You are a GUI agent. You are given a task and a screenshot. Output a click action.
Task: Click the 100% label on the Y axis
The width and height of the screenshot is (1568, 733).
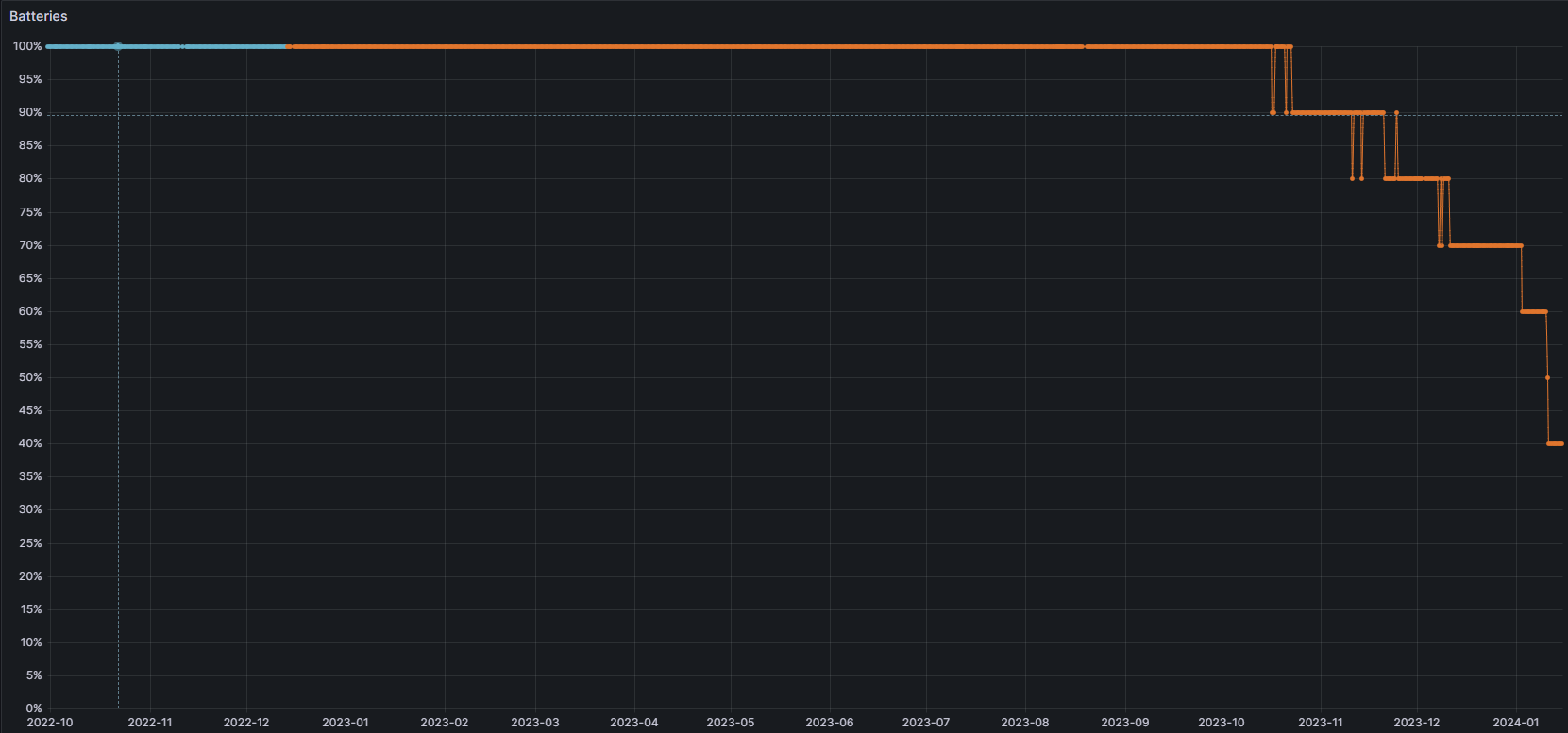[27, 46]
